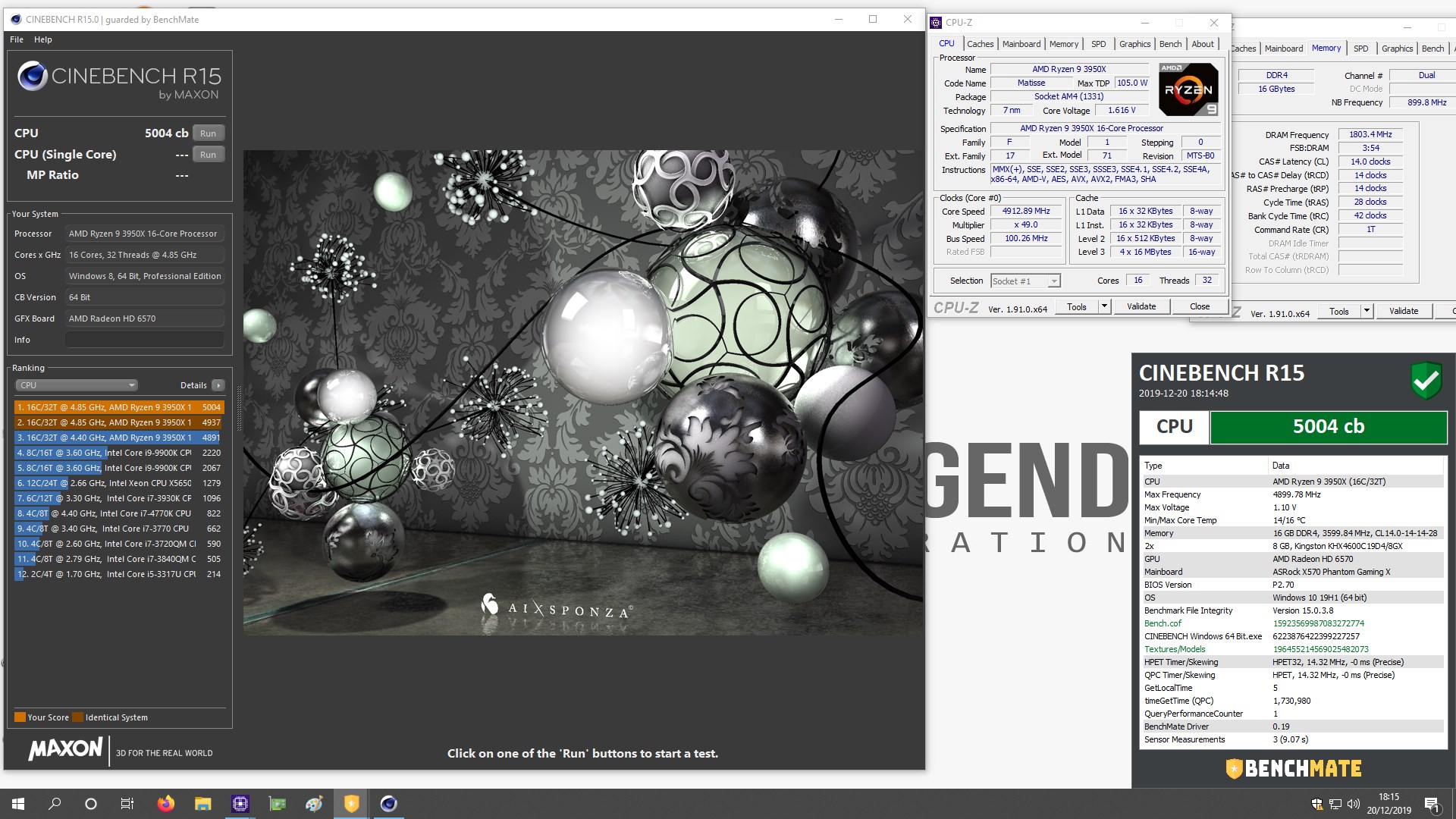Click the DRAM Frequency value 1803.4 MHz

[x=1370, y=134]
